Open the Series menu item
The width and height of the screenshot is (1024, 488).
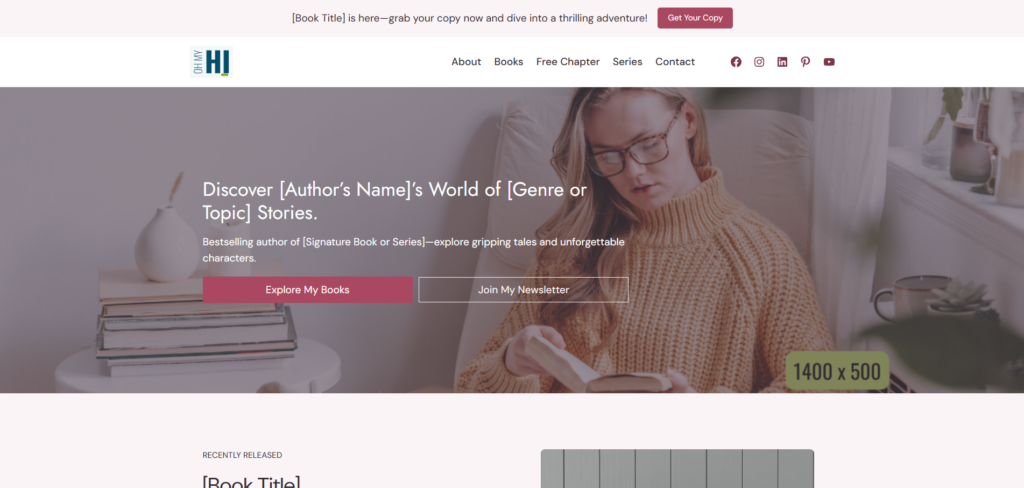coord(628,62)
